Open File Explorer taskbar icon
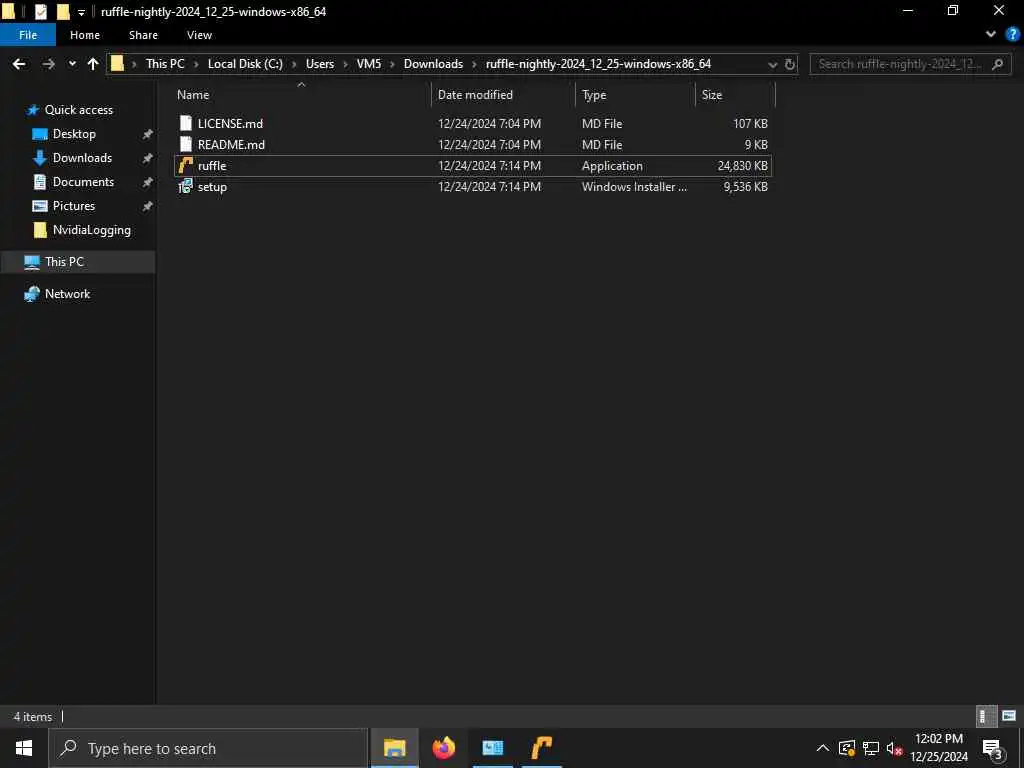 pos(394,748)
